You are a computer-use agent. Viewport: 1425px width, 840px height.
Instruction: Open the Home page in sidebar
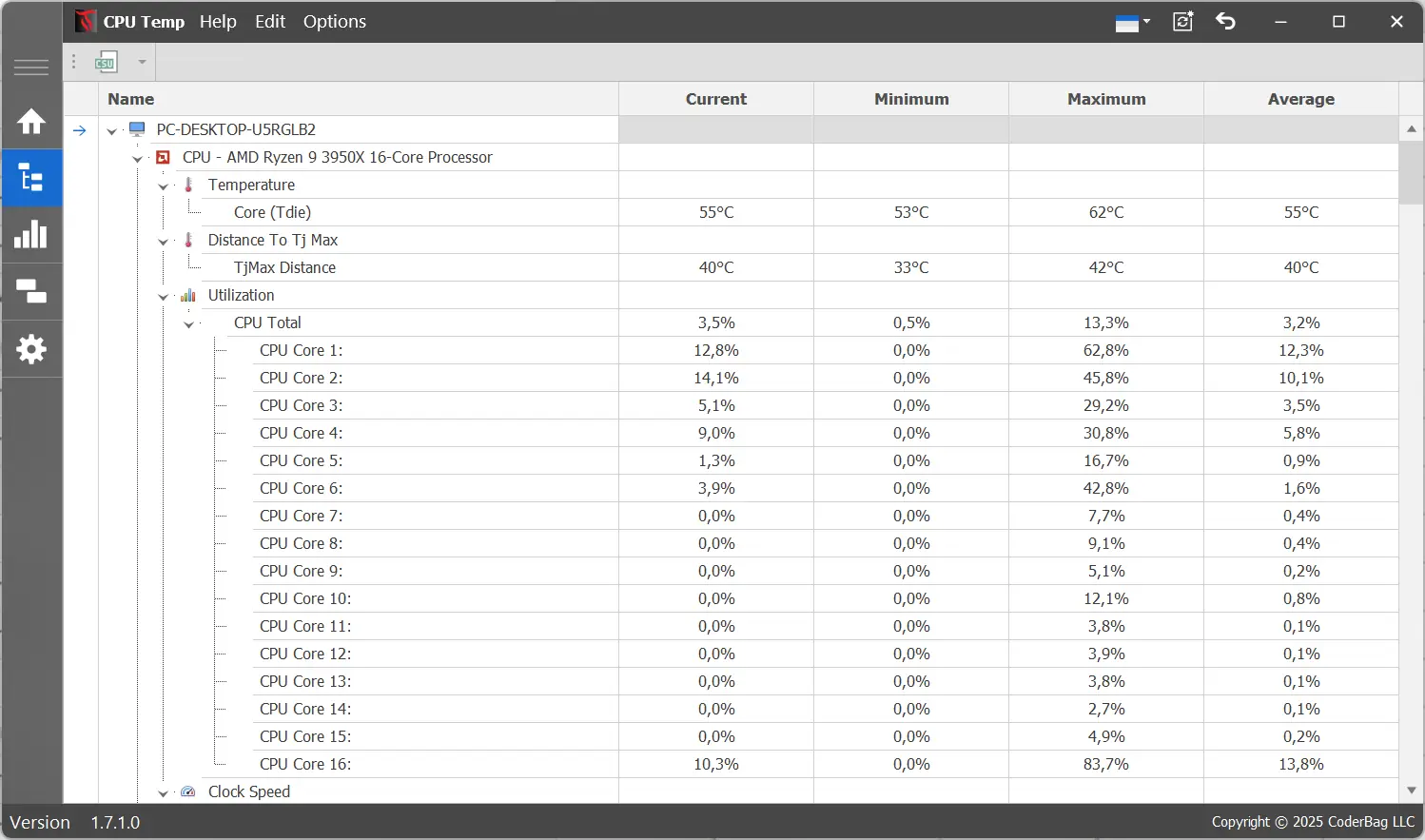31,122
